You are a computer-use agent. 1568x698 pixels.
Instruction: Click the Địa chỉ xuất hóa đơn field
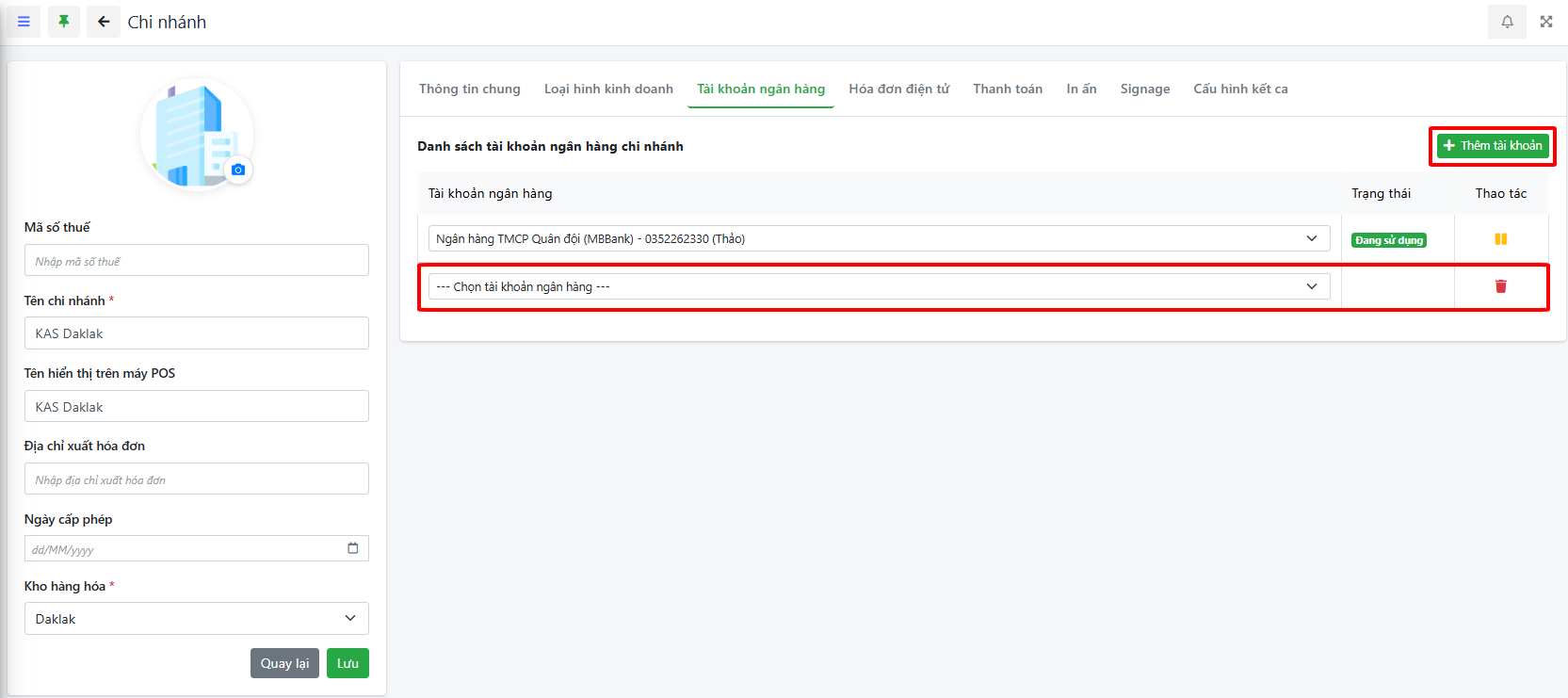point(196,479)
